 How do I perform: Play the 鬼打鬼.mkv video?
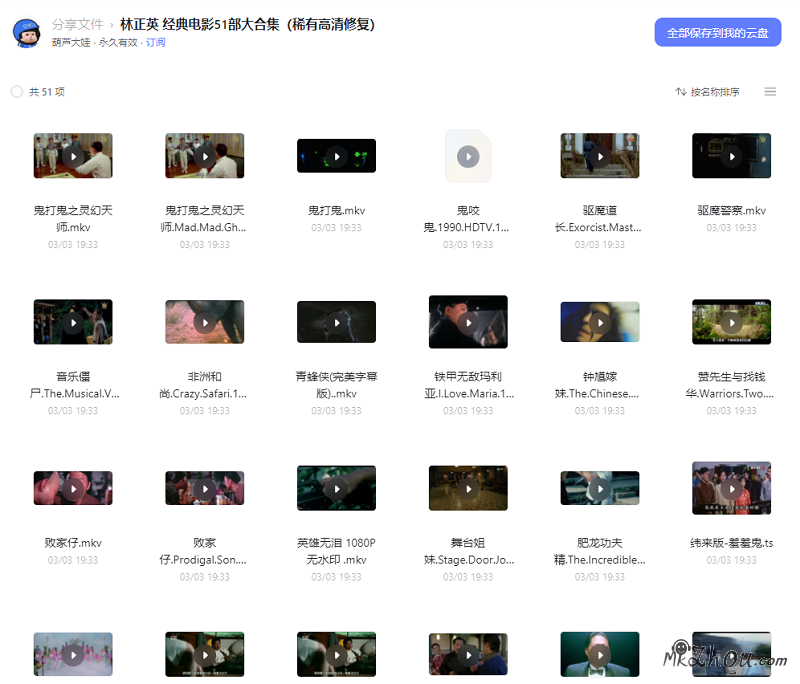[x=336, y=156]
